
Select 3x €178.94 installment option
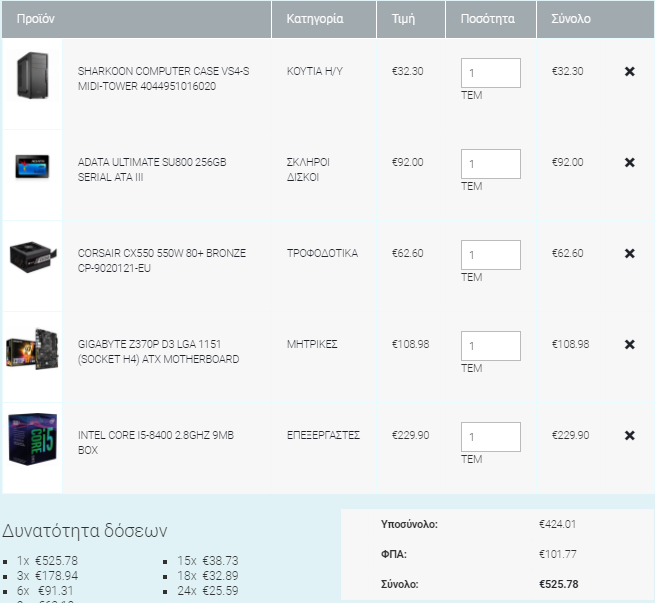pyautogui.click(x=47, y=576)
